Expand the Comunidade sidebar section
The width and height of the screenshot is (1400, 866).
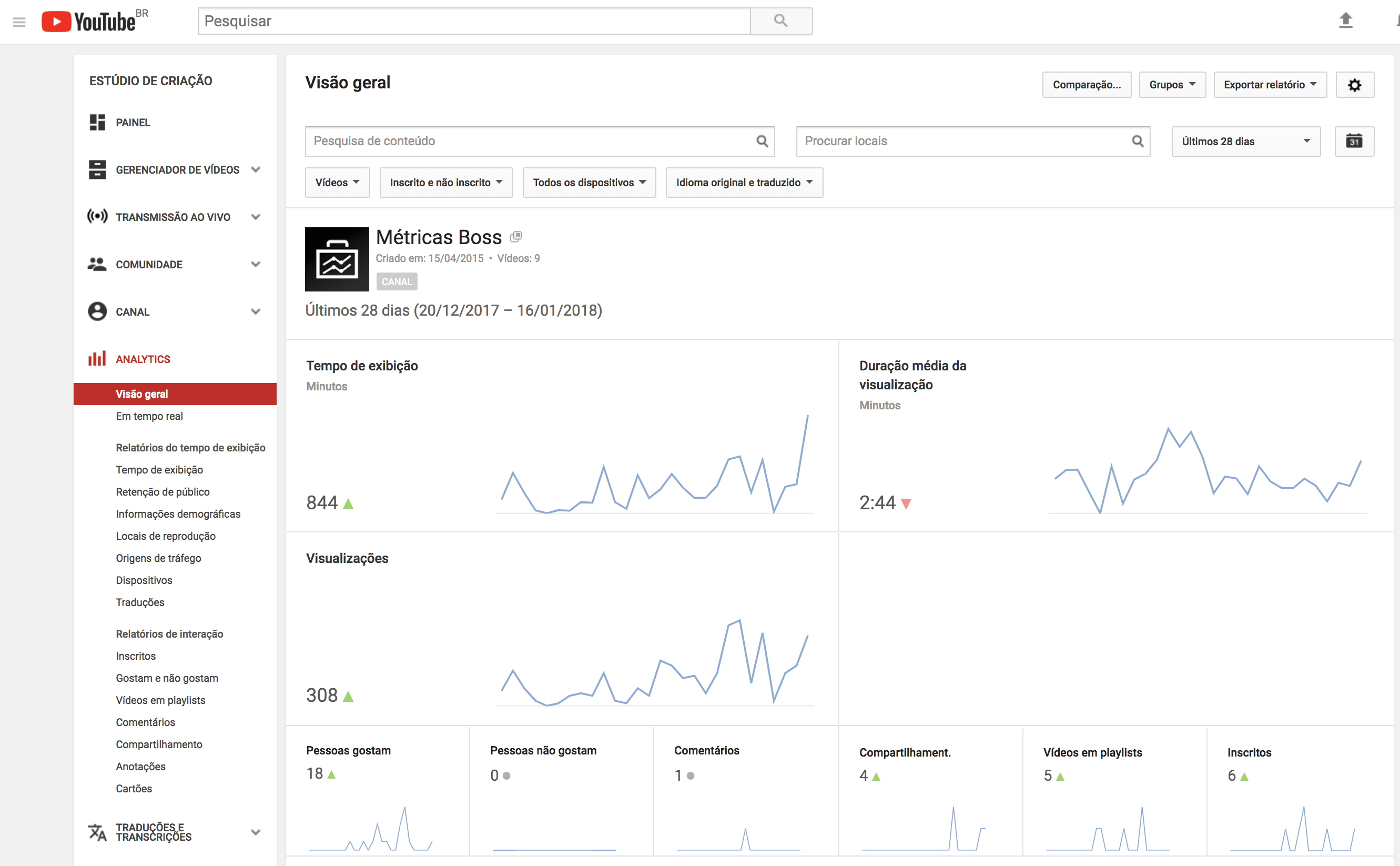(256, 264)
